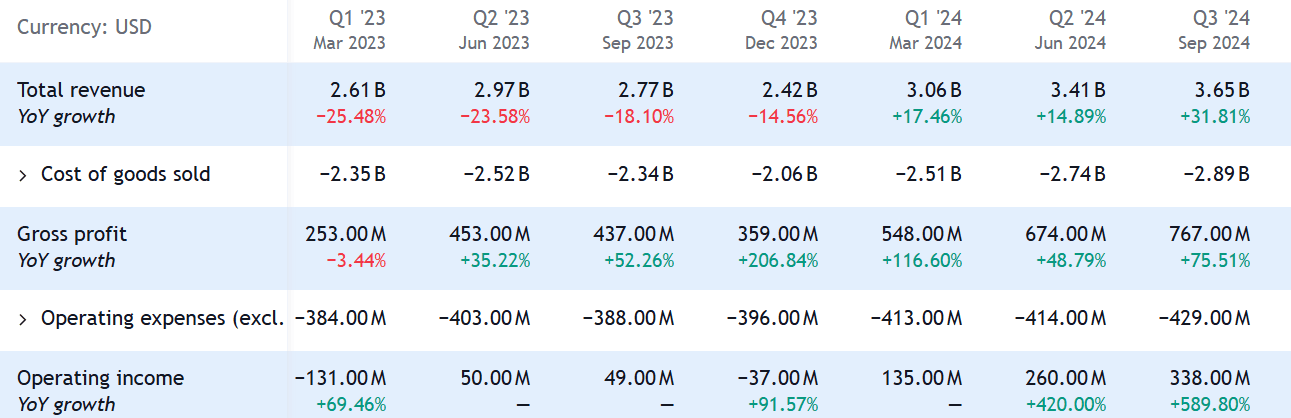Click the Currency: USD label

pyautogui.click(x=84, y=27)
